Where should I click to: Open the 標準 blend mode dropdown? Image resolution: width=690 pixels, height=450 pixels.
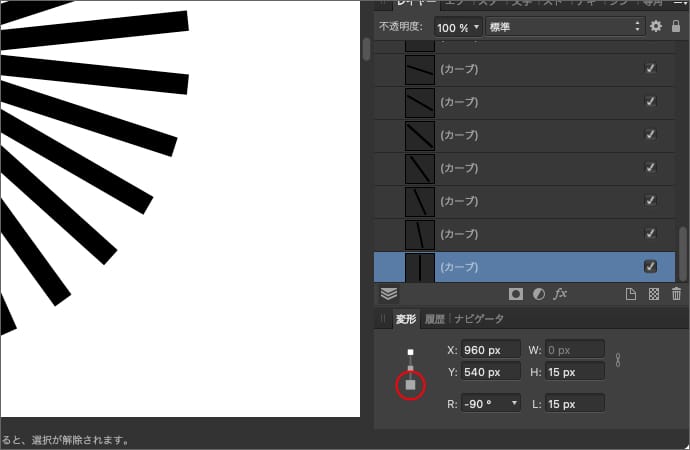click(563, 26)
